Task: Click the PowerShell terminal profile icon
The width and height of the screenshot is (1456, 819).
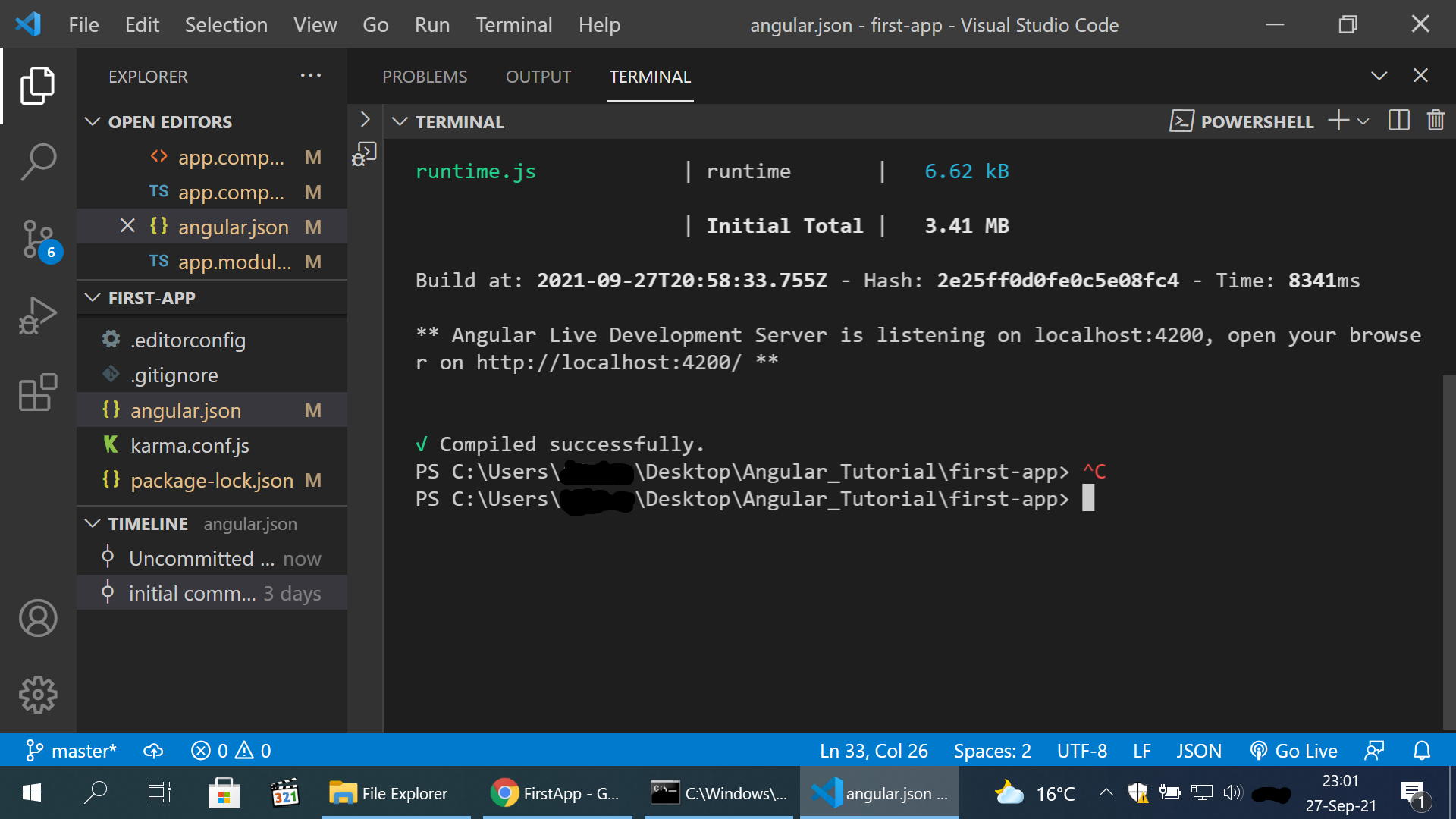Action: click(1181, 121)
